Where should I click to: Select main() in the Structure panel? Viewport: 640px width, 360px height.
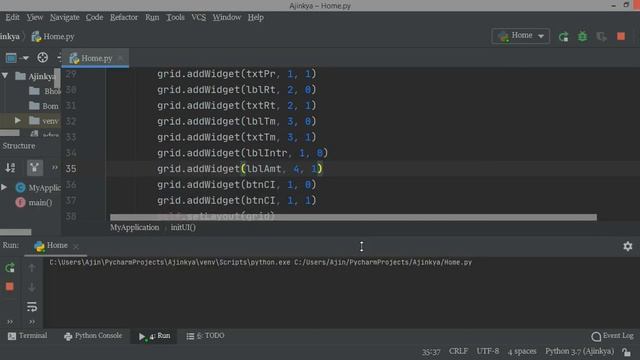tap(40, 202)
